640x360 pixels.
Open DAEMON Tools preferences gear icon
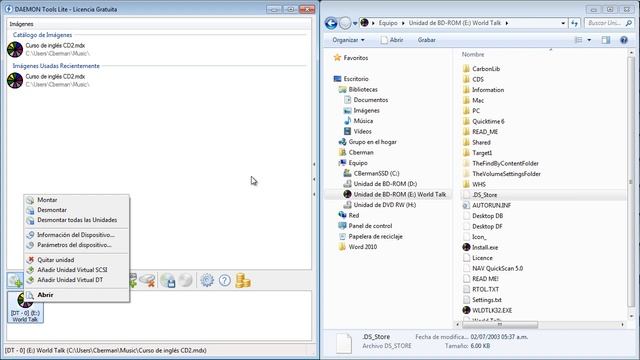click(x=207, y=280)
